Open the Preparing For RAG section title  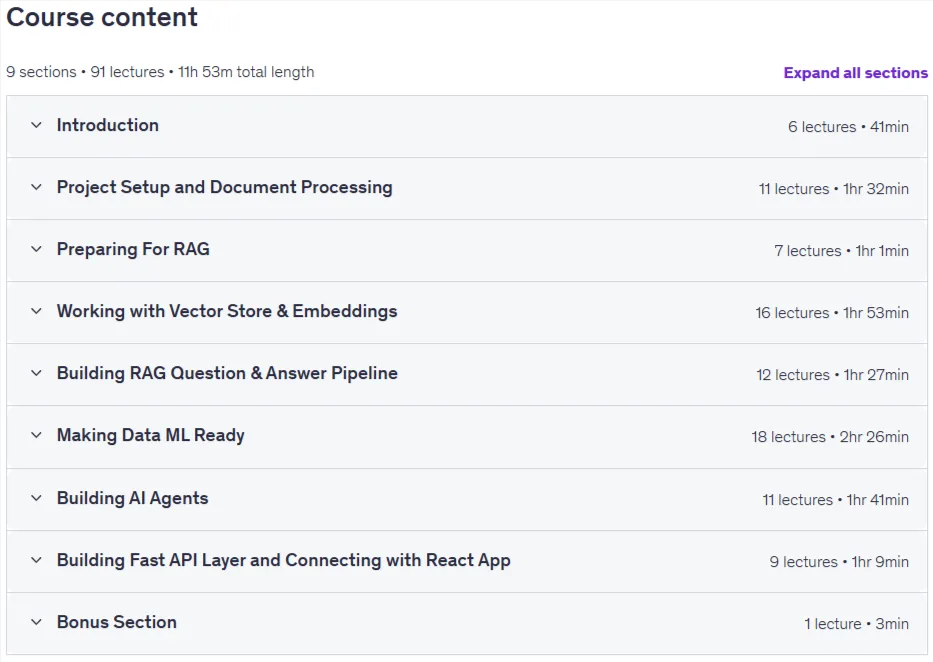(133, 249)
